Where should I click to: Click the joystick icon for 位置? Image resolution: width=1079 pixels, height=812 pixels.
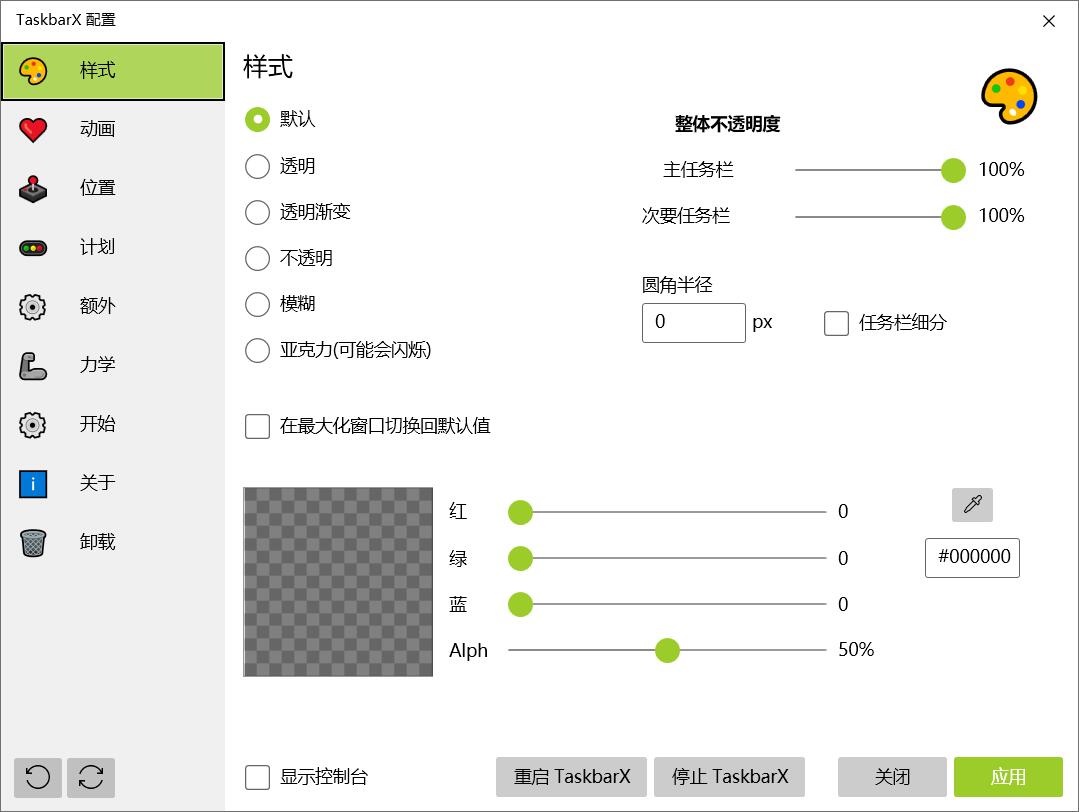(x=33, y=189)
